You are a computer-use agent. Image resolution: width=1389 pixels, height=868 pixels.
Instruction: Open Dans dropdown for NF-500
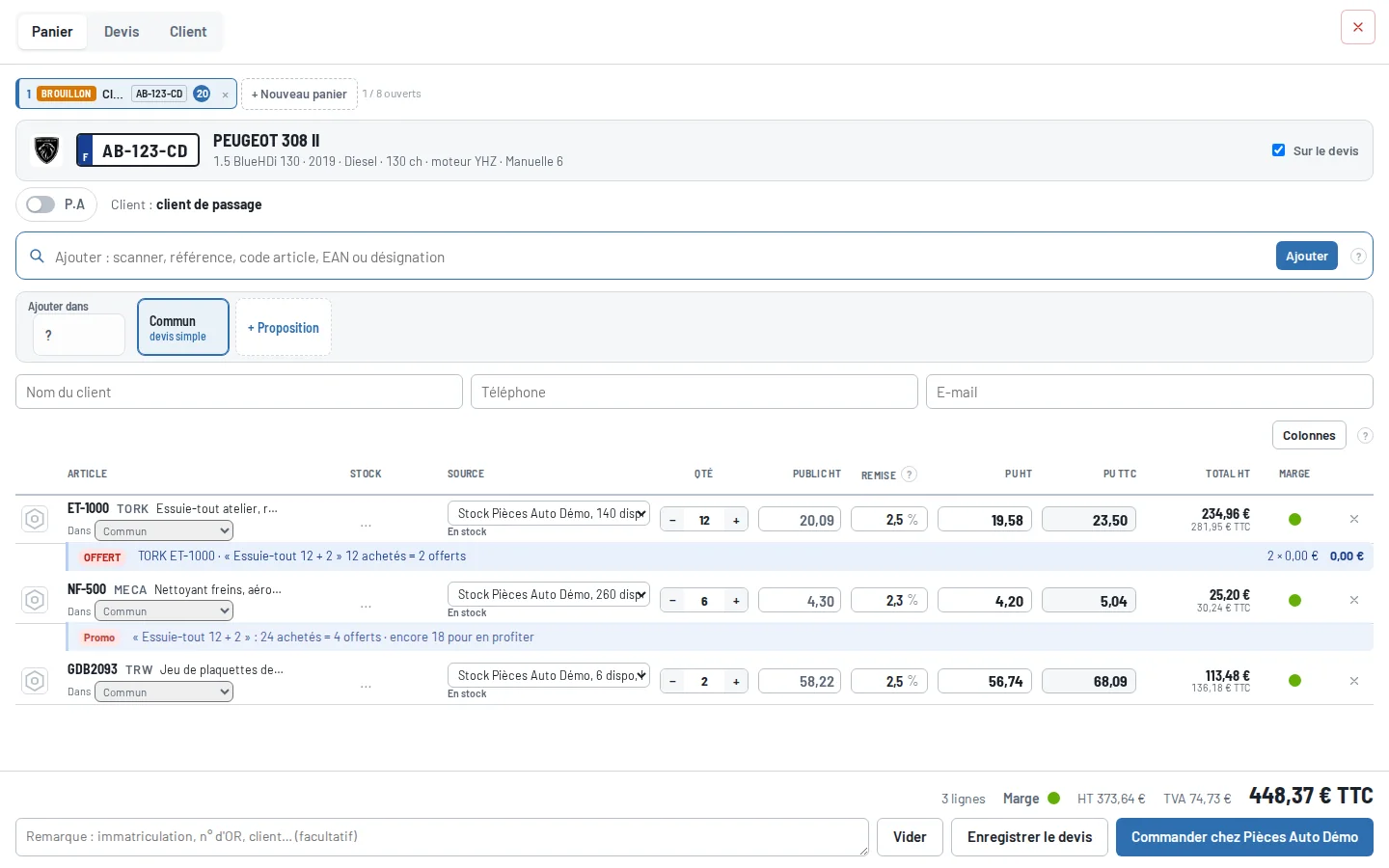coord(164,610)
